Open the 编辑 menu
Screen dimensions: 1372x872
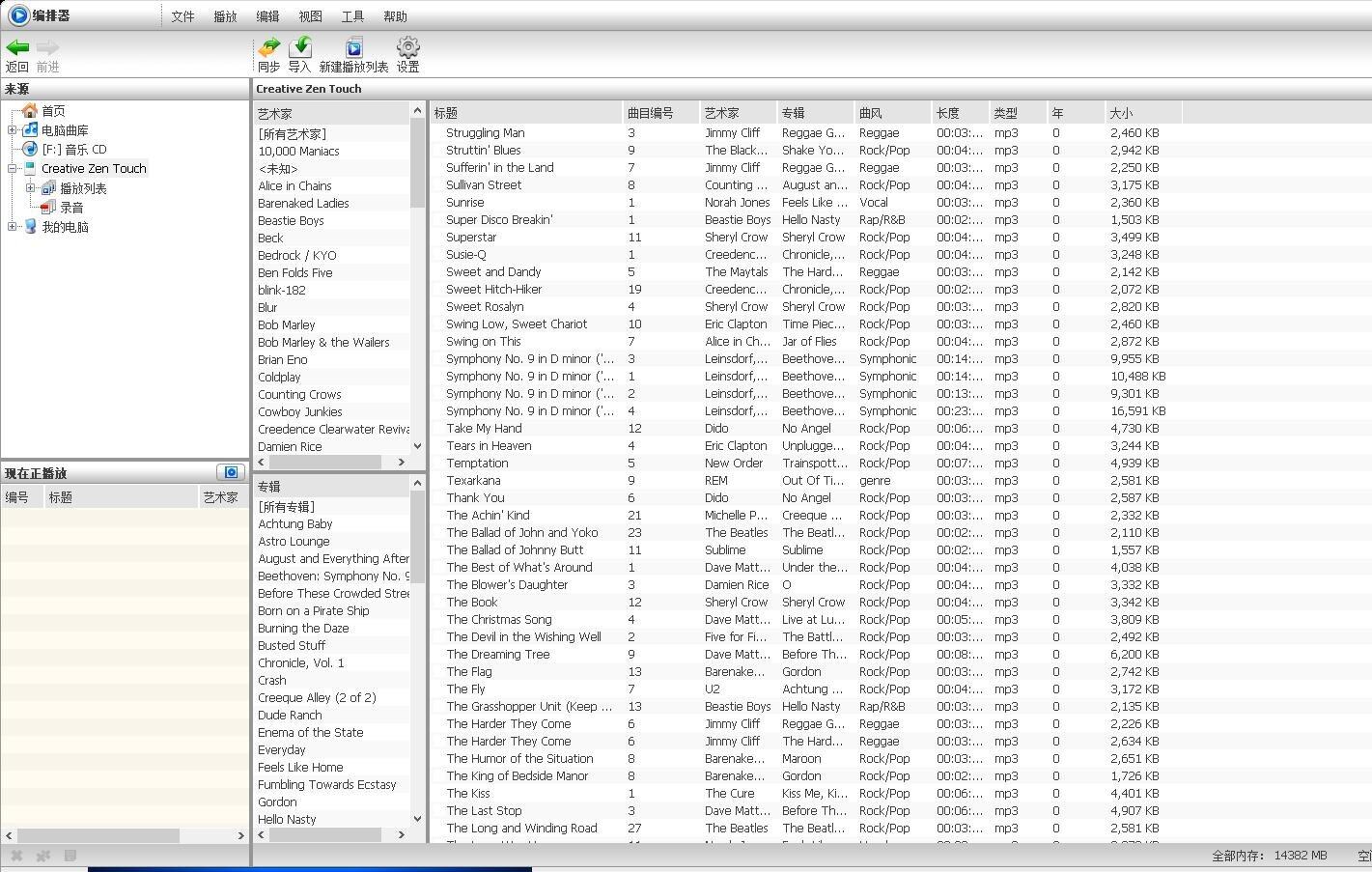(x=267, y=16)
